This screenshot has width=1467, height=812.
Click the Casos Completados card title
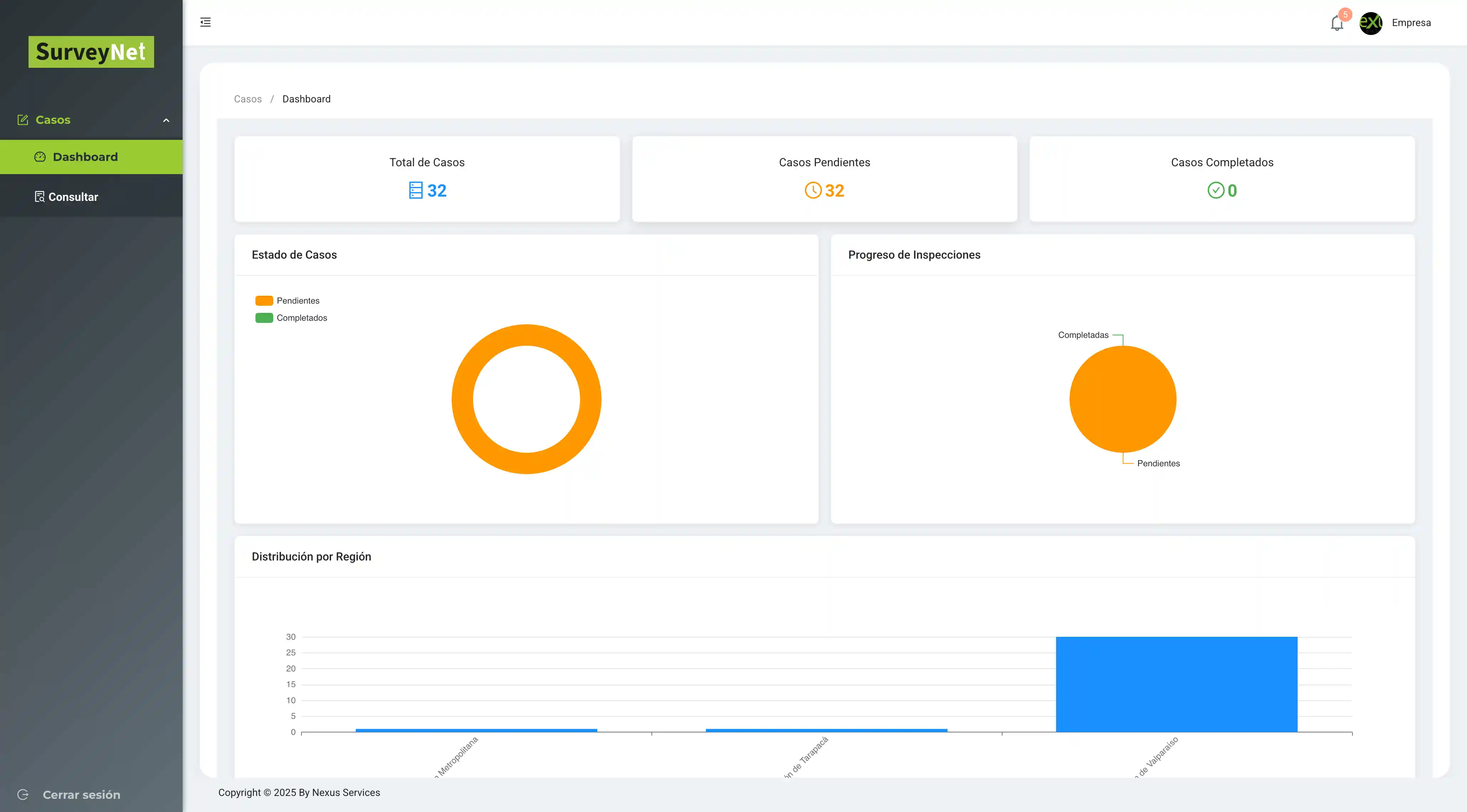coord(1222,162)
